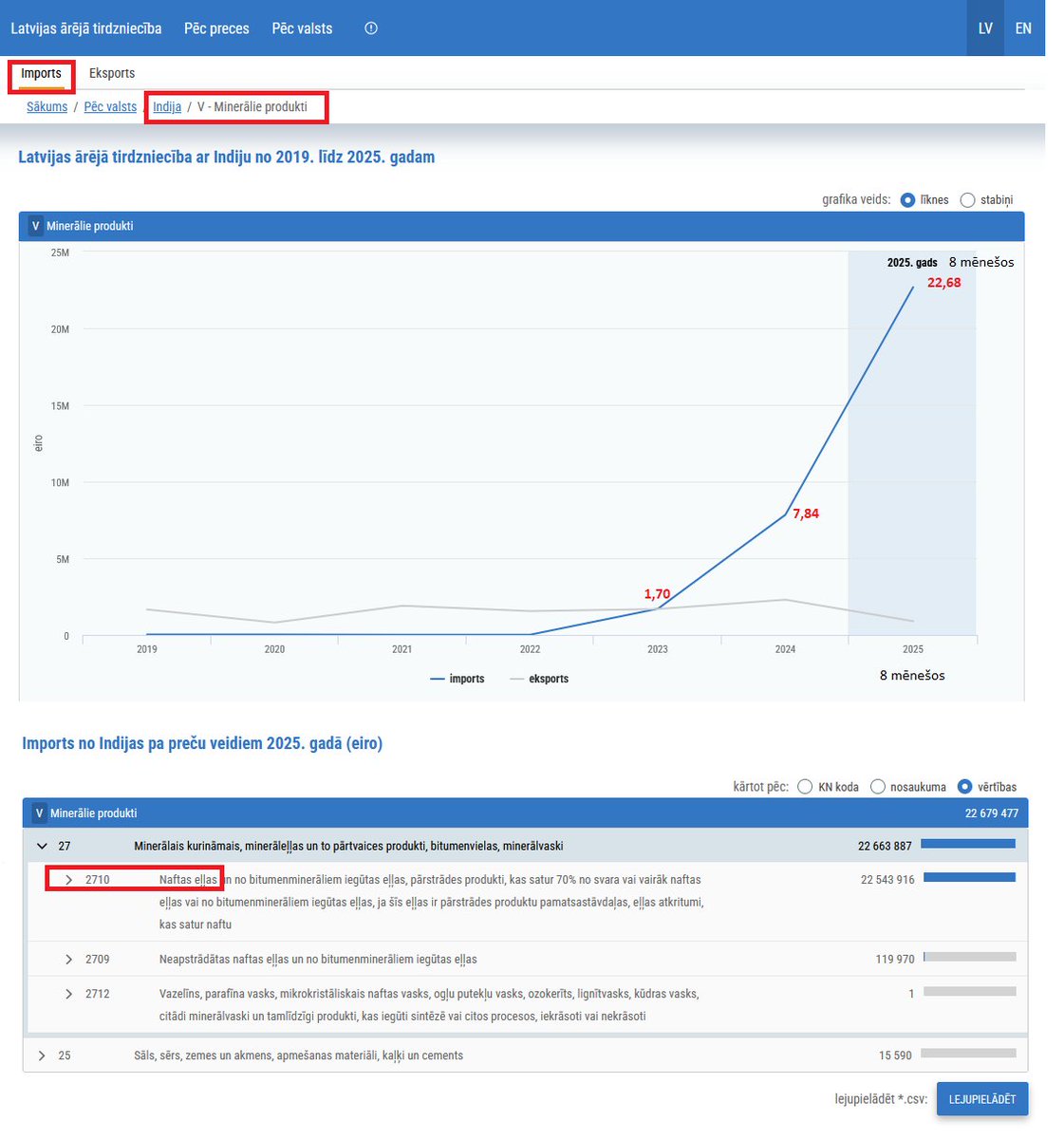The image size is (1064, 1139).
Task: Open Latvijas ārējā tirdzniecība menu item
Action: tap(86, 28)
